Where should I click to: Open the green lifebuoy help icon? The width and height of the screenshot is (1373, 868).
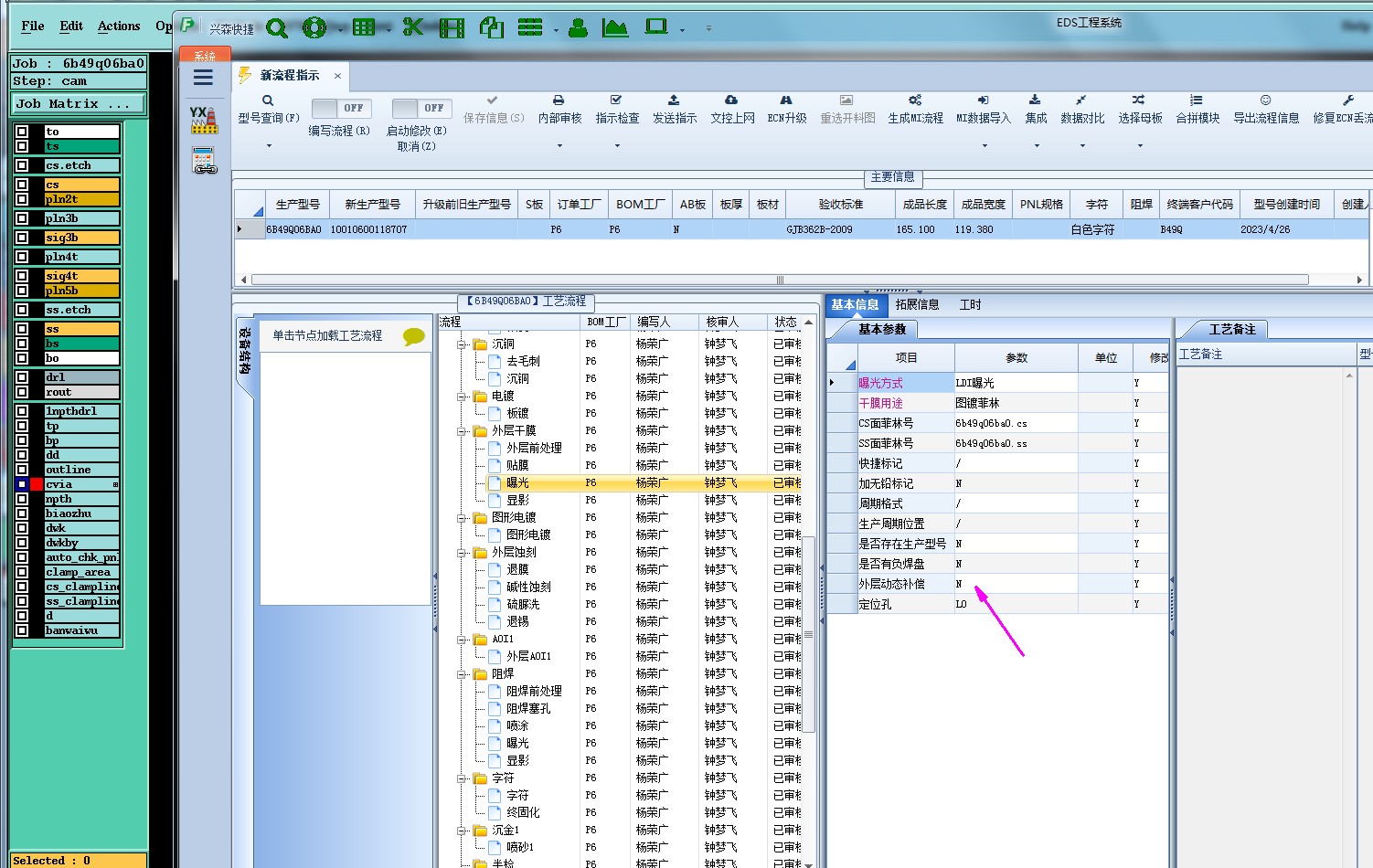point(314,28)
